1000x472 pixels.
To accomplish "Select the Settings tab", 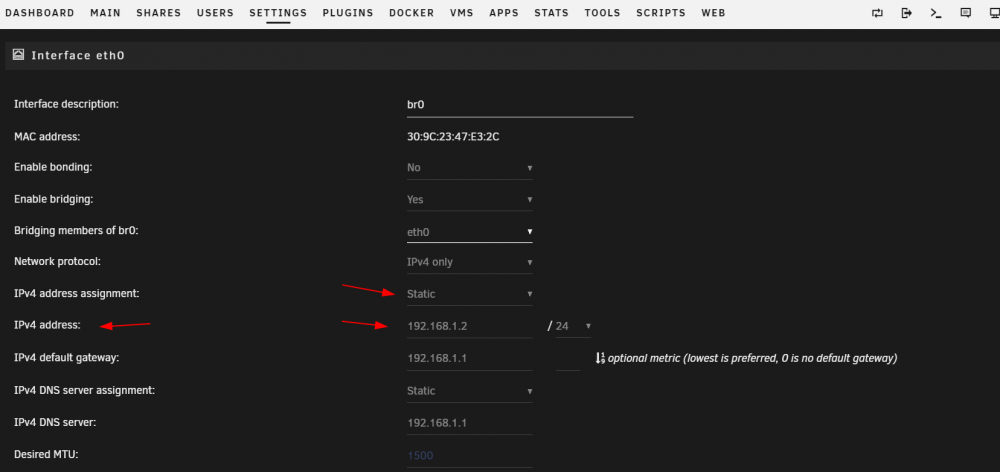I will [x=278, y=13].
